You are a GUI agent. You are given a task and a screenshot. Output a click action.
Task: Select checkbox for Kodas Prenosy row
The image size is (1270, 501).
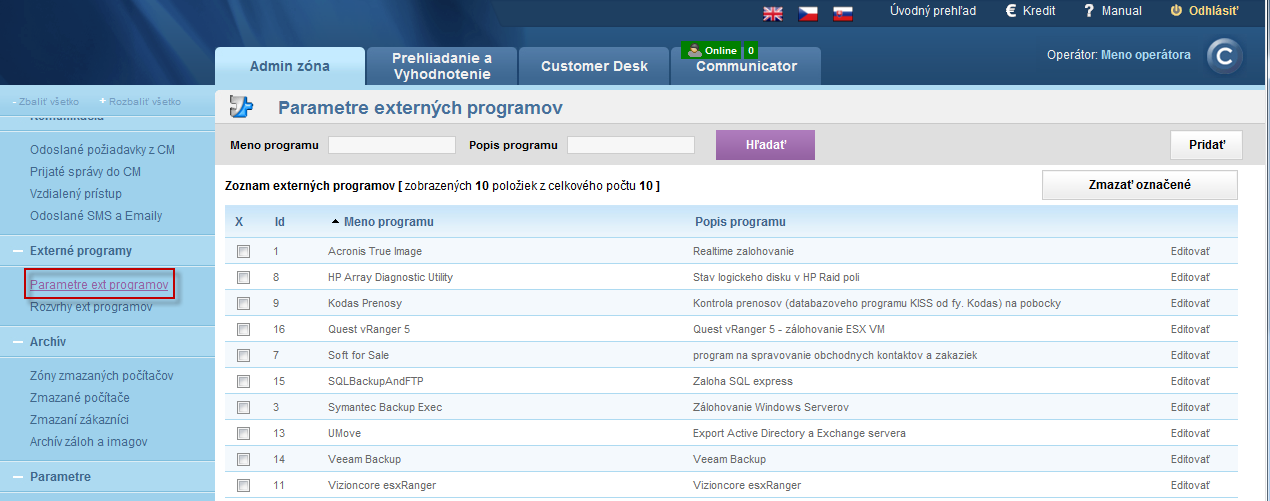pos(243,303)
